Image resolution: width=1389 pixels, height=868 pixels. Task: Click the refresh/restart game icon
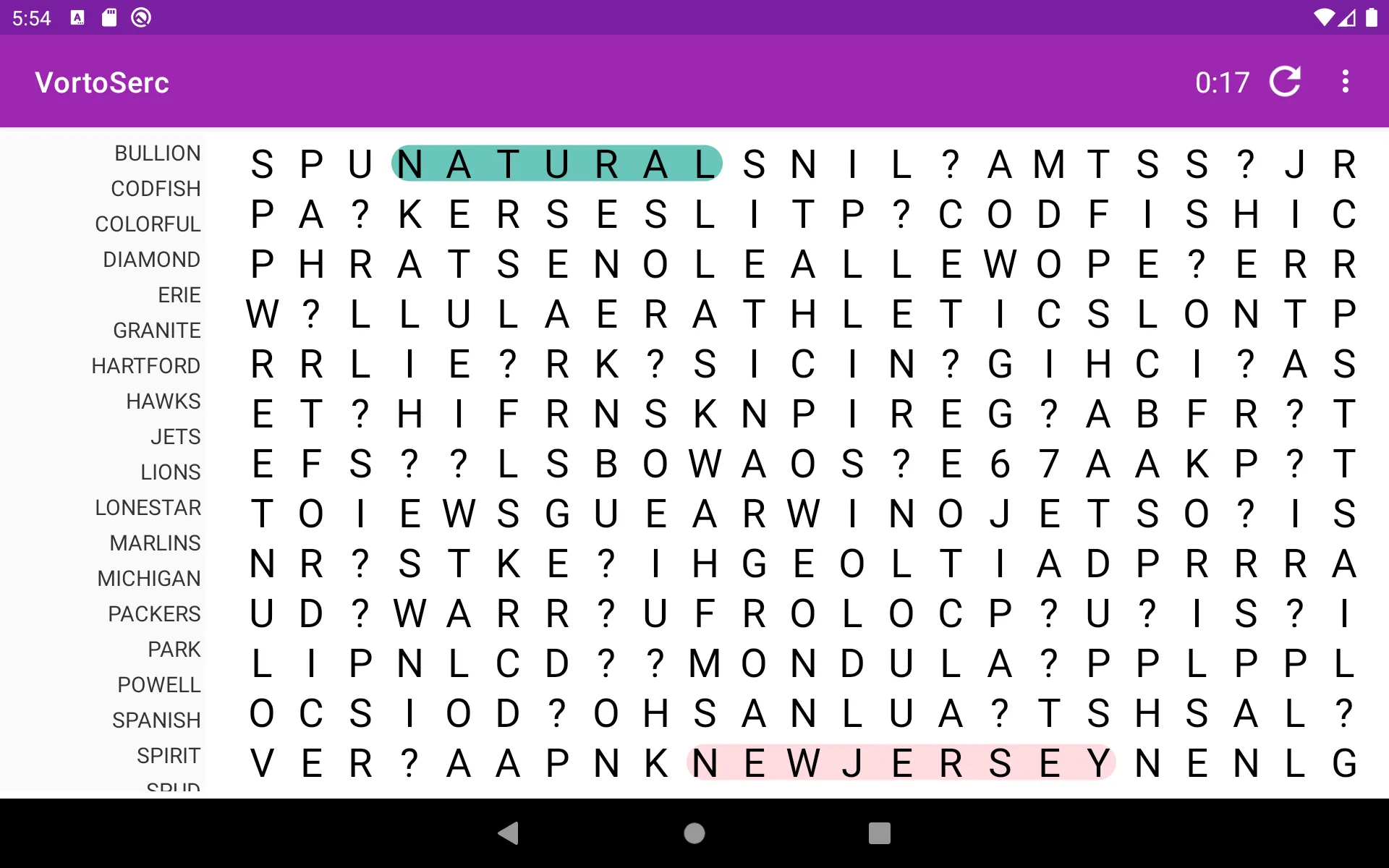click(x=1288, y=82)
